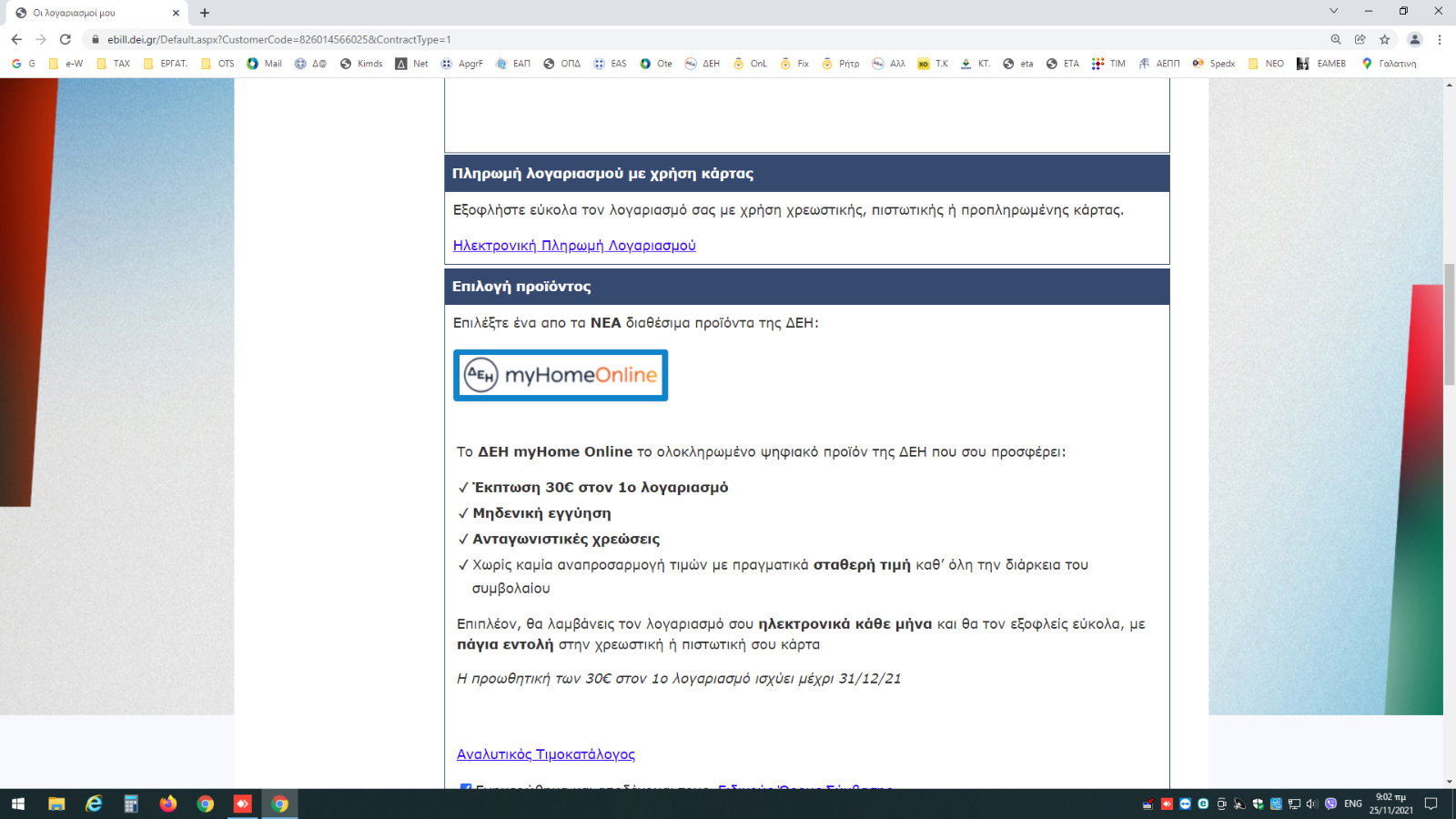Open the Viber tray icon
1456x819 pixels.
coord(1331,804)
